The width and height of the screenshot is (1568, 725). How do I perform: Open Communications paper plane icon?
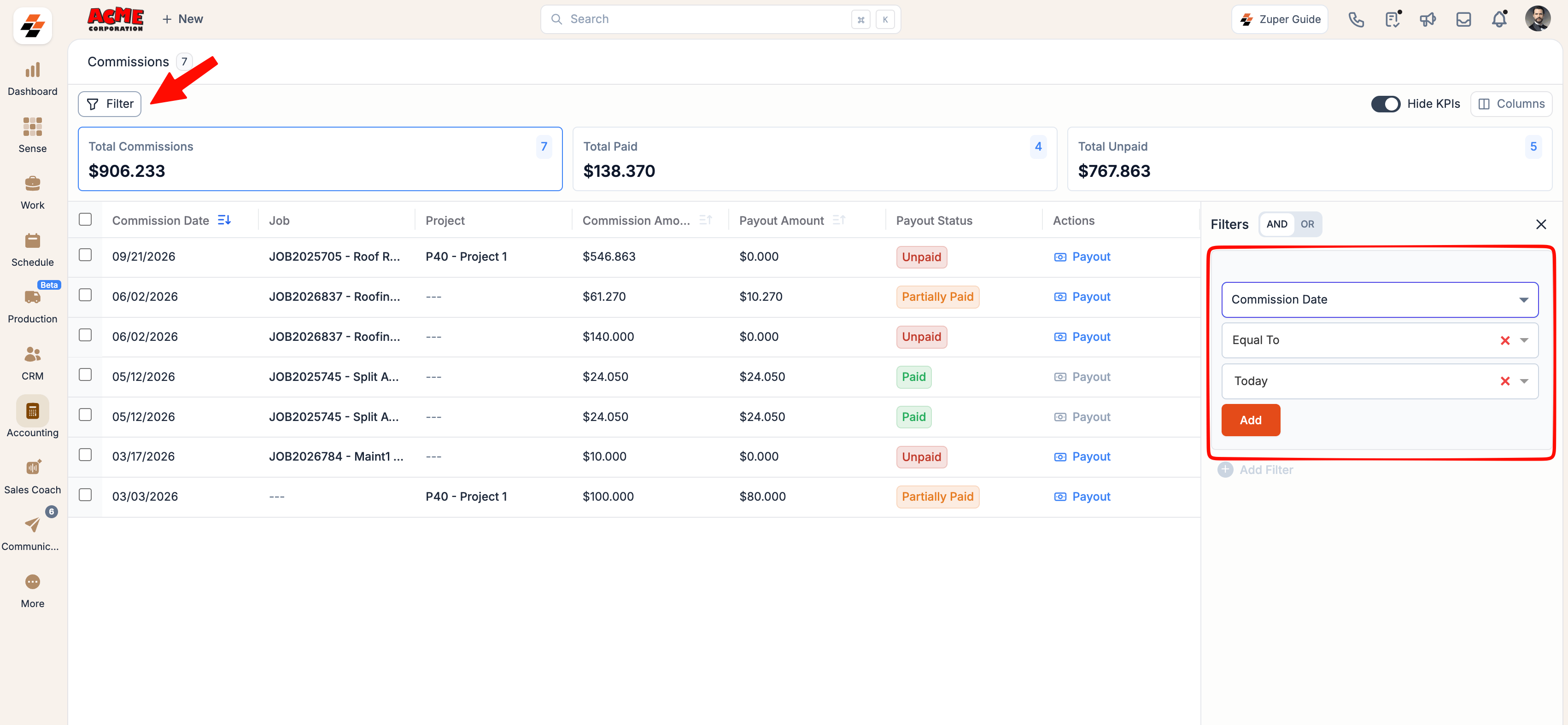point(32,525)
